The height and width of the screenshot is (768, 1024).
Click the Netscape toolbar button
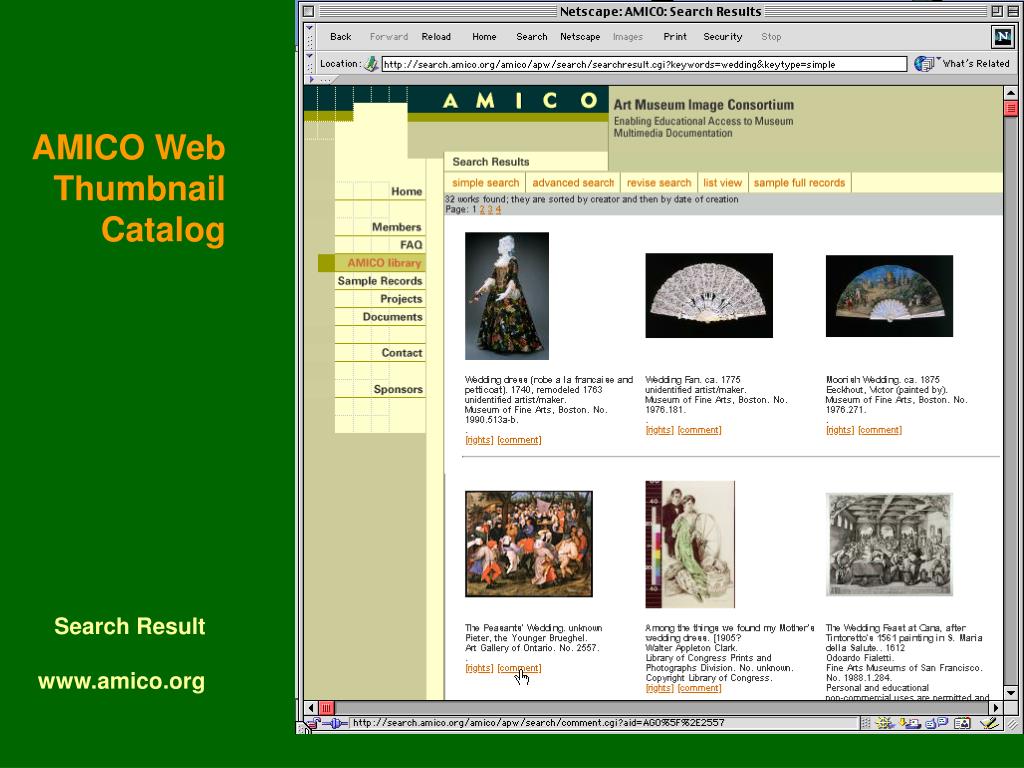tap(580, 37)
